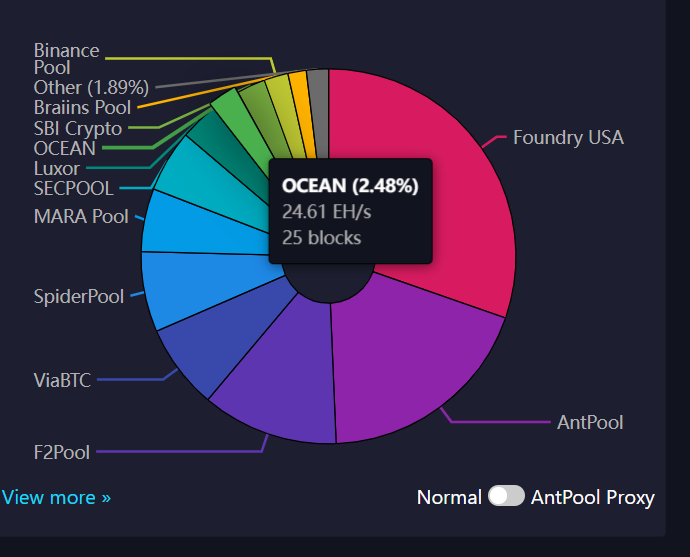Click the OCEAN legend label

tap(65, 148)
